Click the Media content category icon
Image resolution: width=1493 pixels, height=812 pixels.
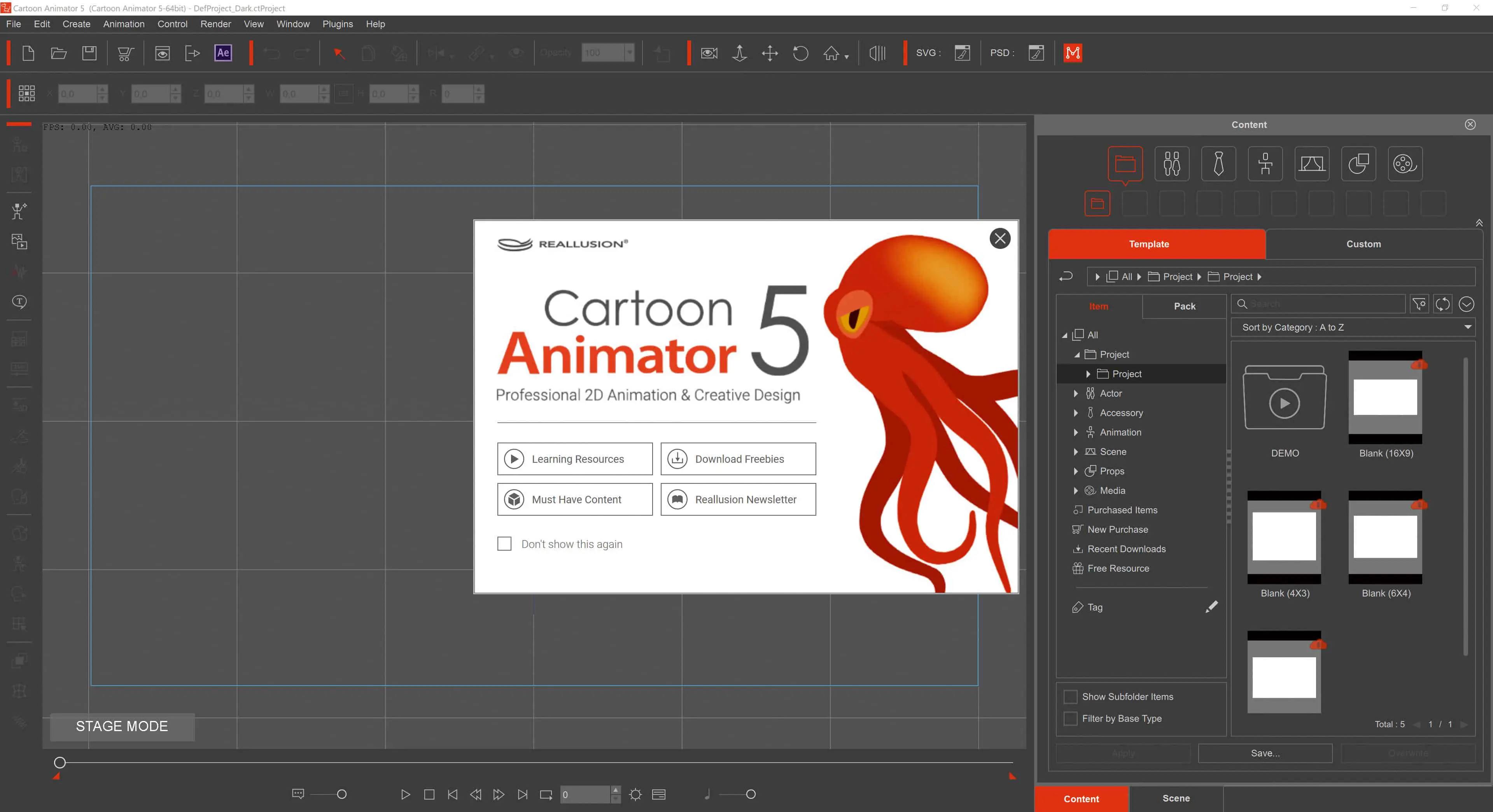pos(1404,164)
